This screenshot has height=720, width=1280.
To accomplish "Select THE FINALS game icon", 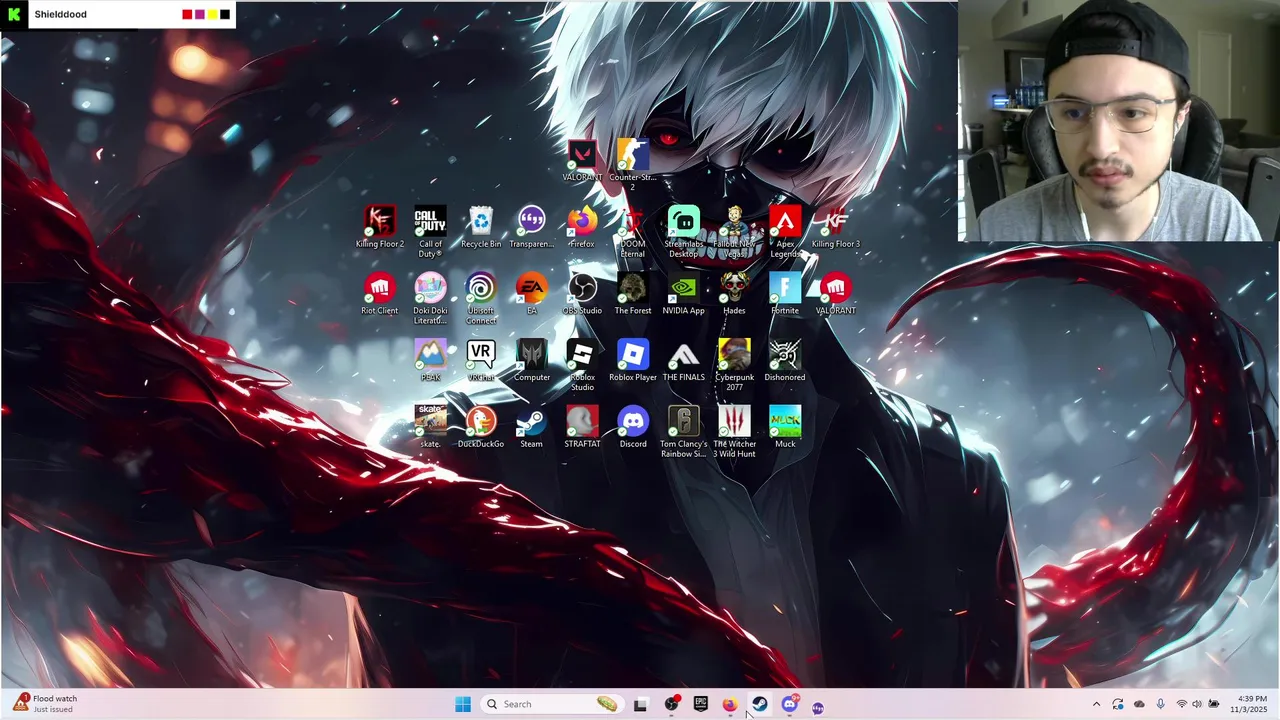I will tap(684, 361).
